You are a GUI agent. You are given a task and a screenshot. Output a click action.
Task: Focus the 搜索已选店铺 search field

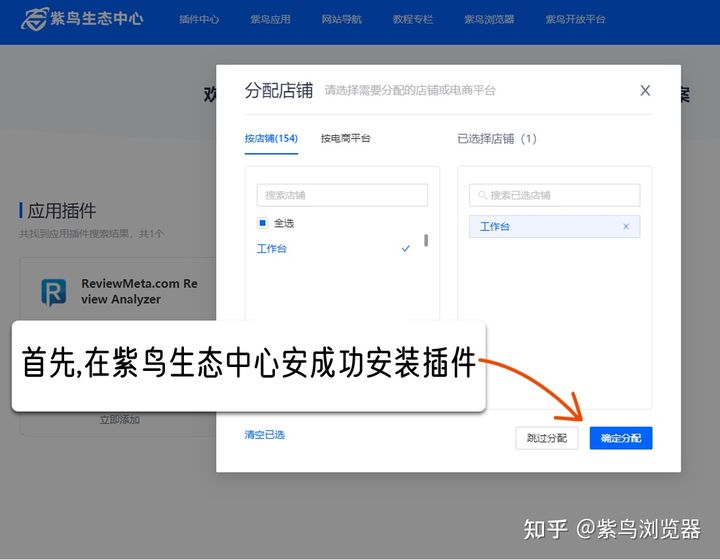[554, 195]
